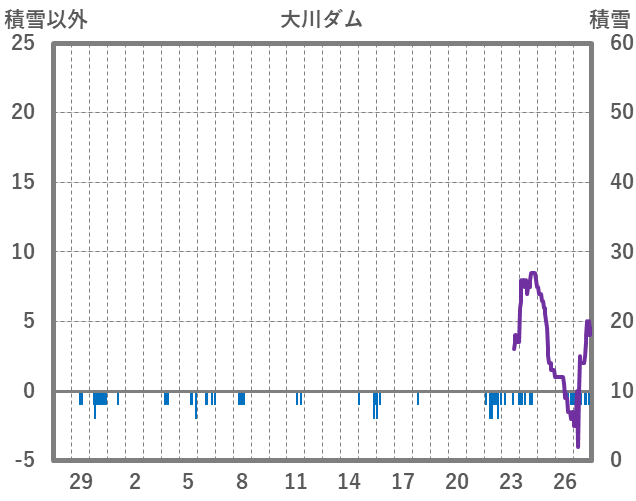Select the date label 2 on x-axis

[x=135, y=479]
